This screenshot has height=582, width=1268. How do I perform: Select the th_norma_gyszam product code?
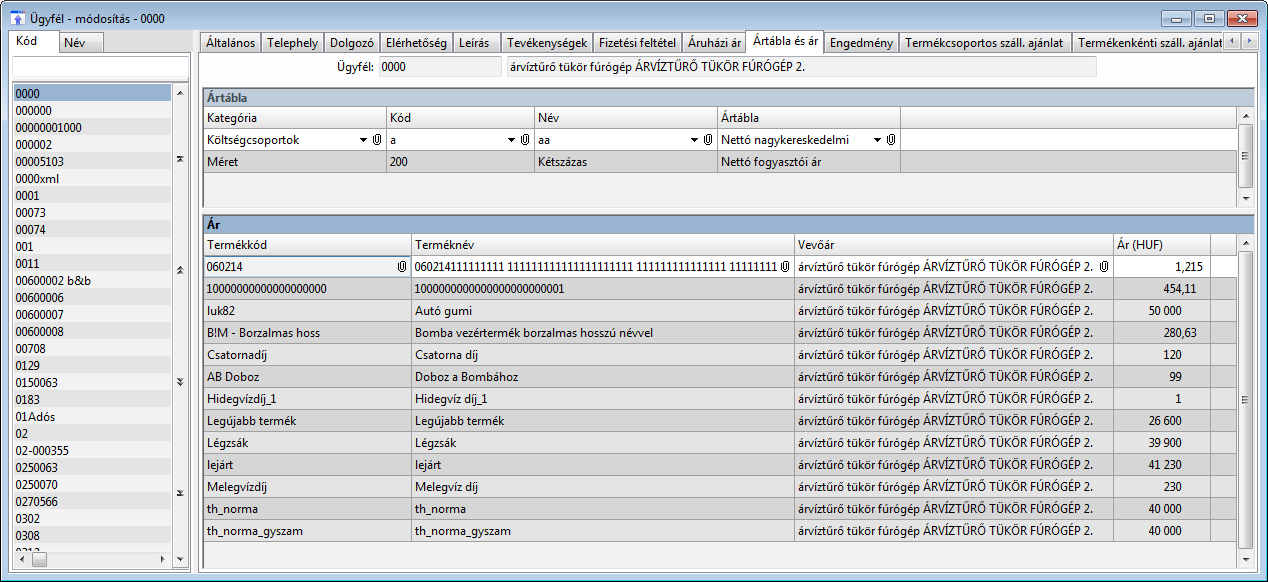tap(308, 531)
